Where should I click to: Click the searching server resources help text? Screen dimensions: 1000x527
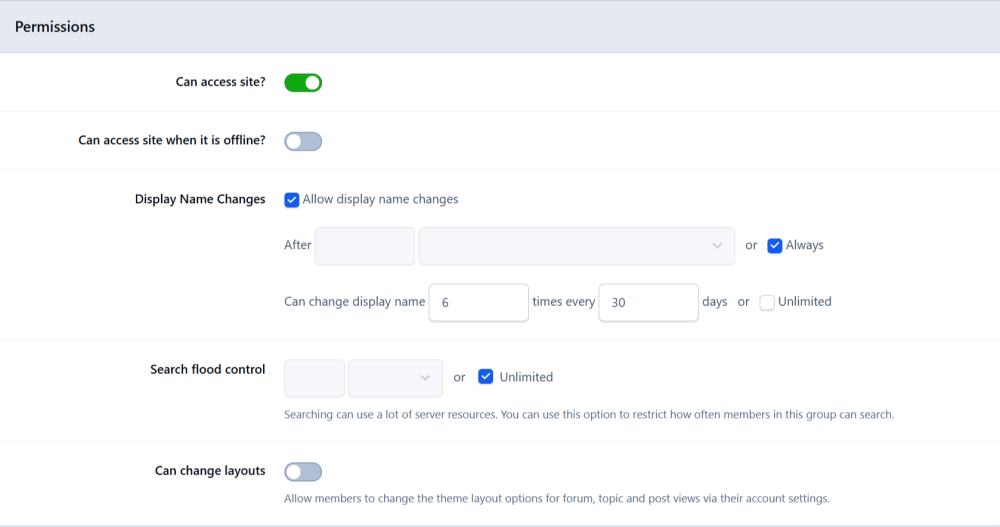coord(589,415)
